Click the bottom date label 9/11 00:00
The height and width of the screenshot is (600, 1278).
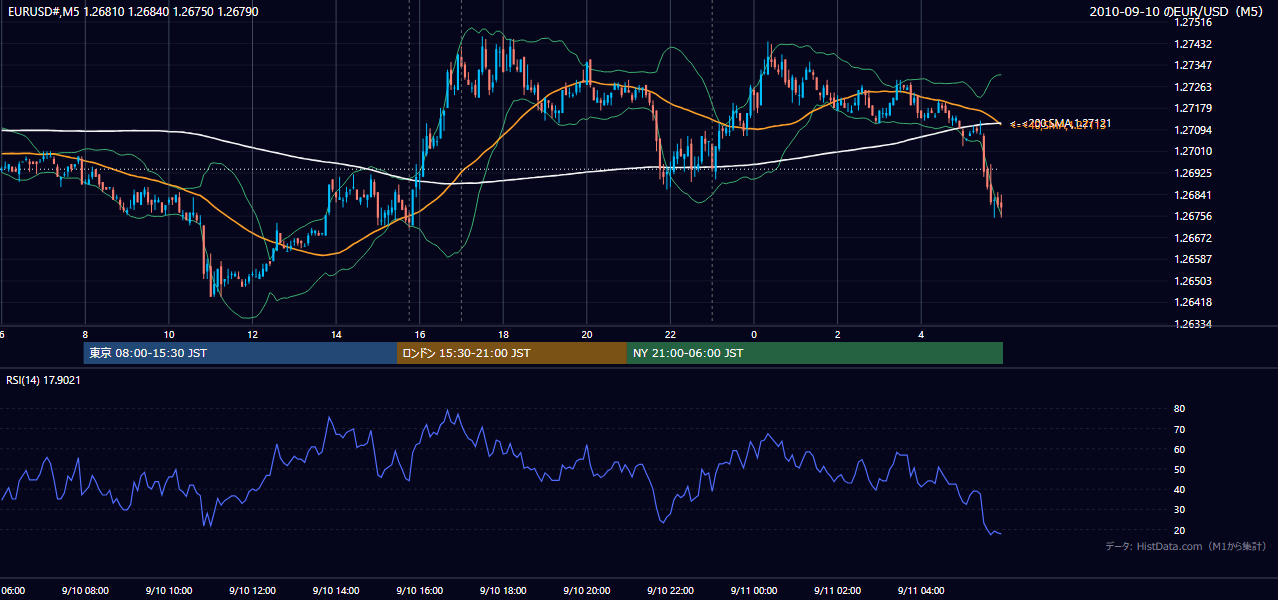tap(754, 591)
